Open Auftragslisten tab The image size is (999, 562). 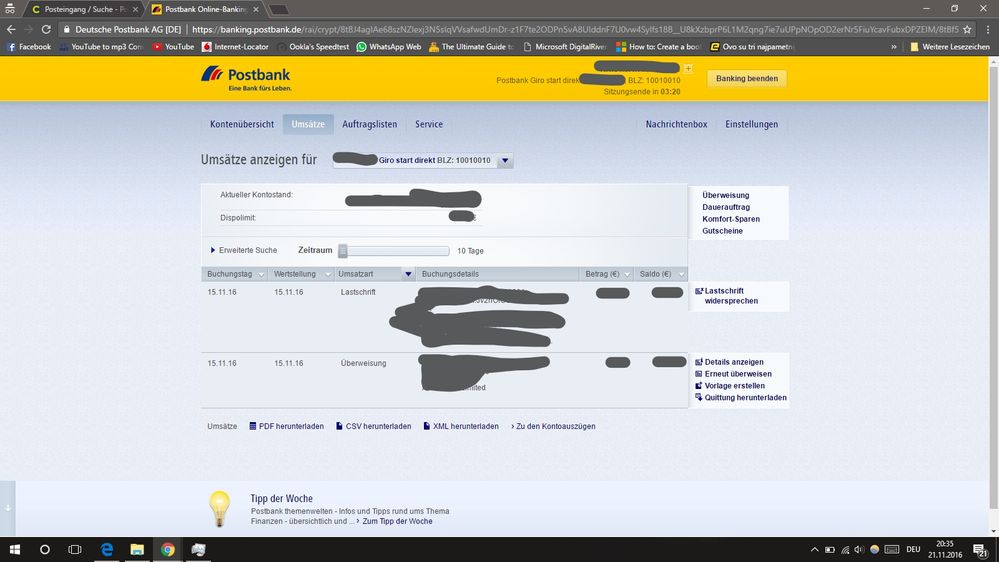click(x=370, y=124)
